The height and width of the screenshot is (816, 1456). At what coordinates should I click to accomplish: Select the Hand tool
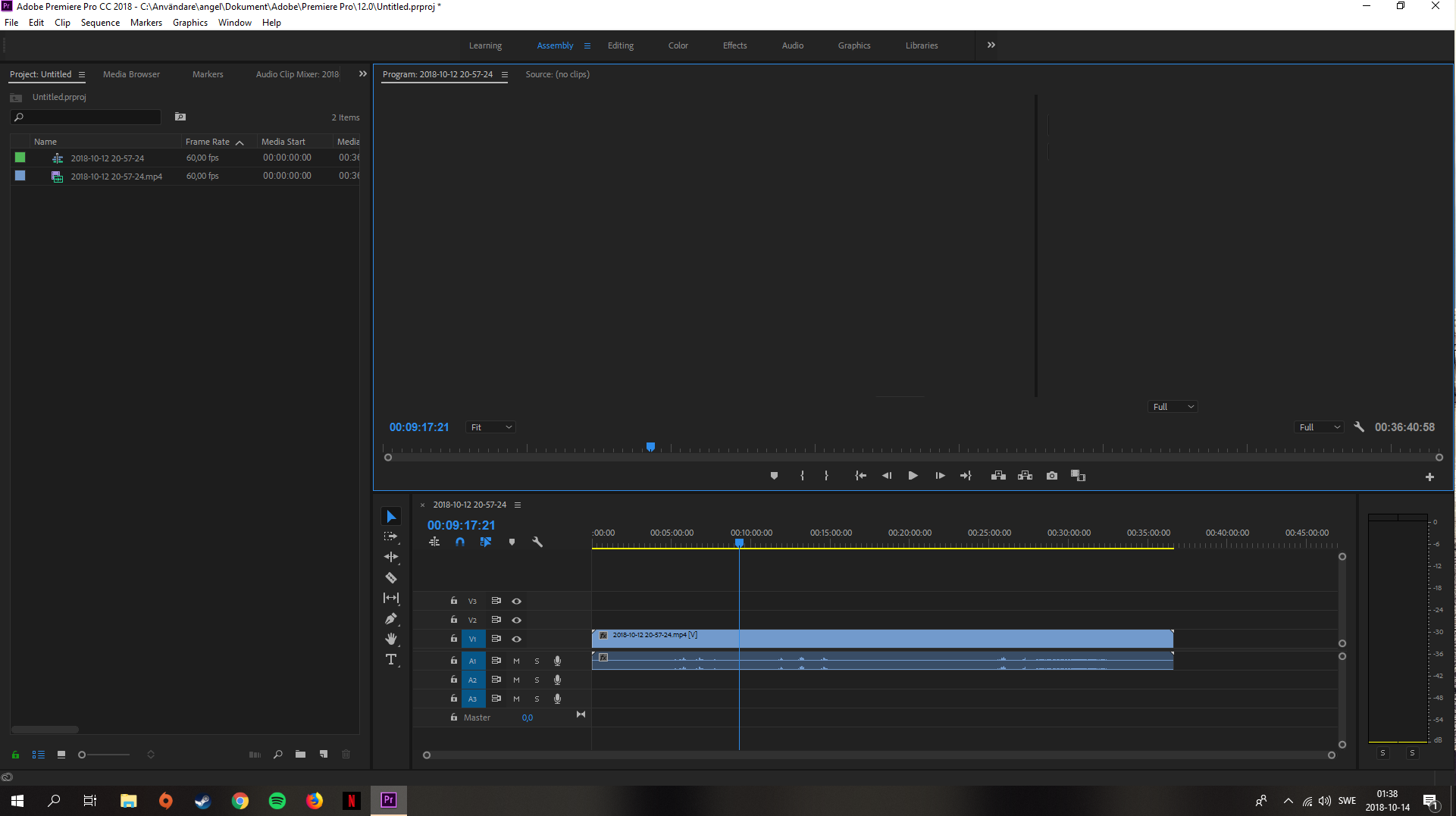click(x=391, y=639)
